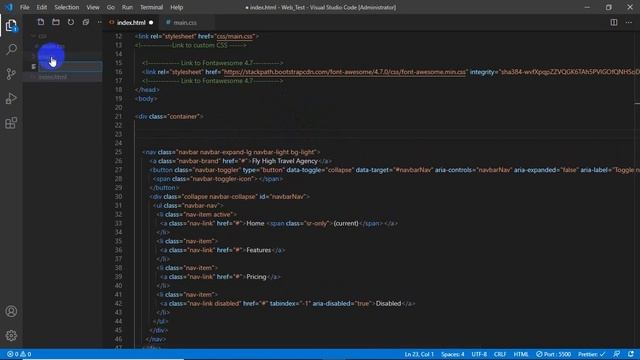Open Explorer more actions ellipsis
Image resolution: width=640 pixels, height=360 pixels.
(100, 22)
